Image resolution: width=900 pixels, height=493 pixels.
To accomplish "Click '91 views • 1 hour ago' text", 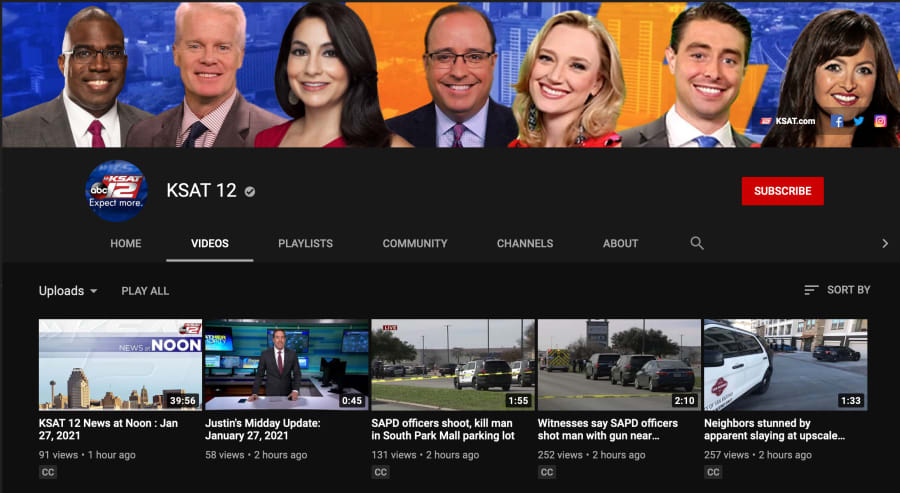I will coord(87,455).
